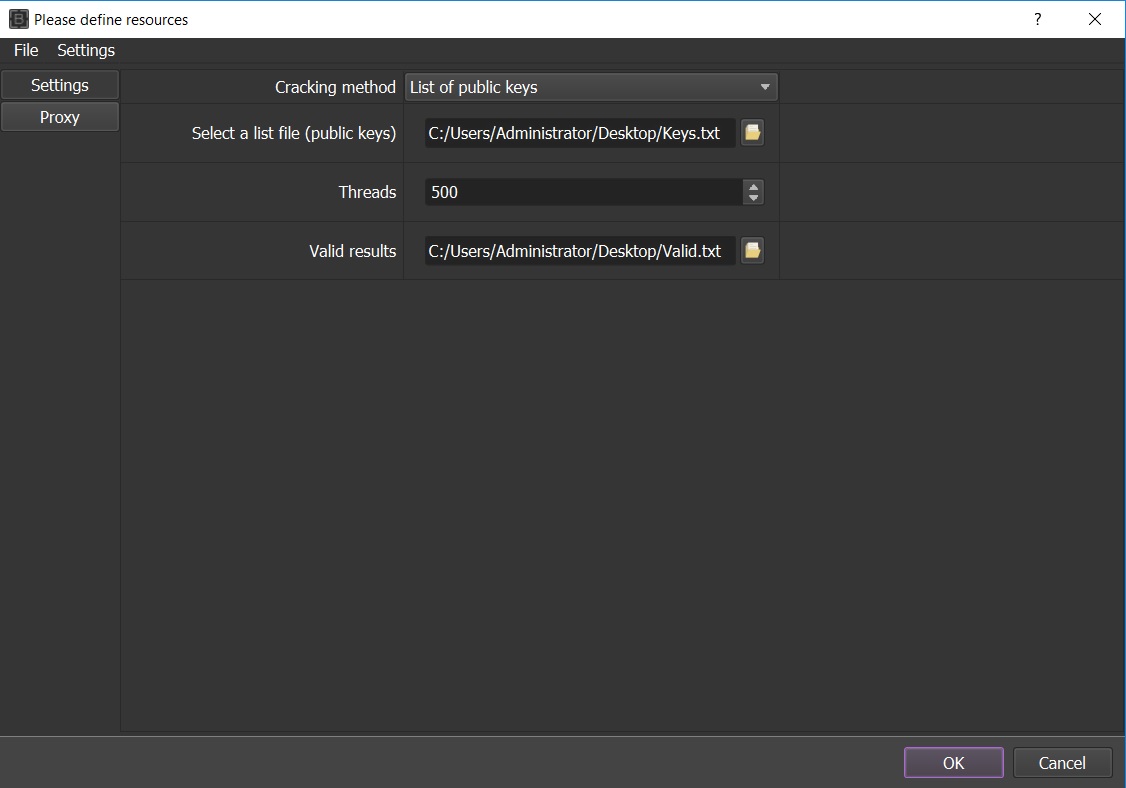This screenshot has height=788, width=1126.
Task: Switch to the Proxy sidebar tab
Action: click(x=60, y=117)
